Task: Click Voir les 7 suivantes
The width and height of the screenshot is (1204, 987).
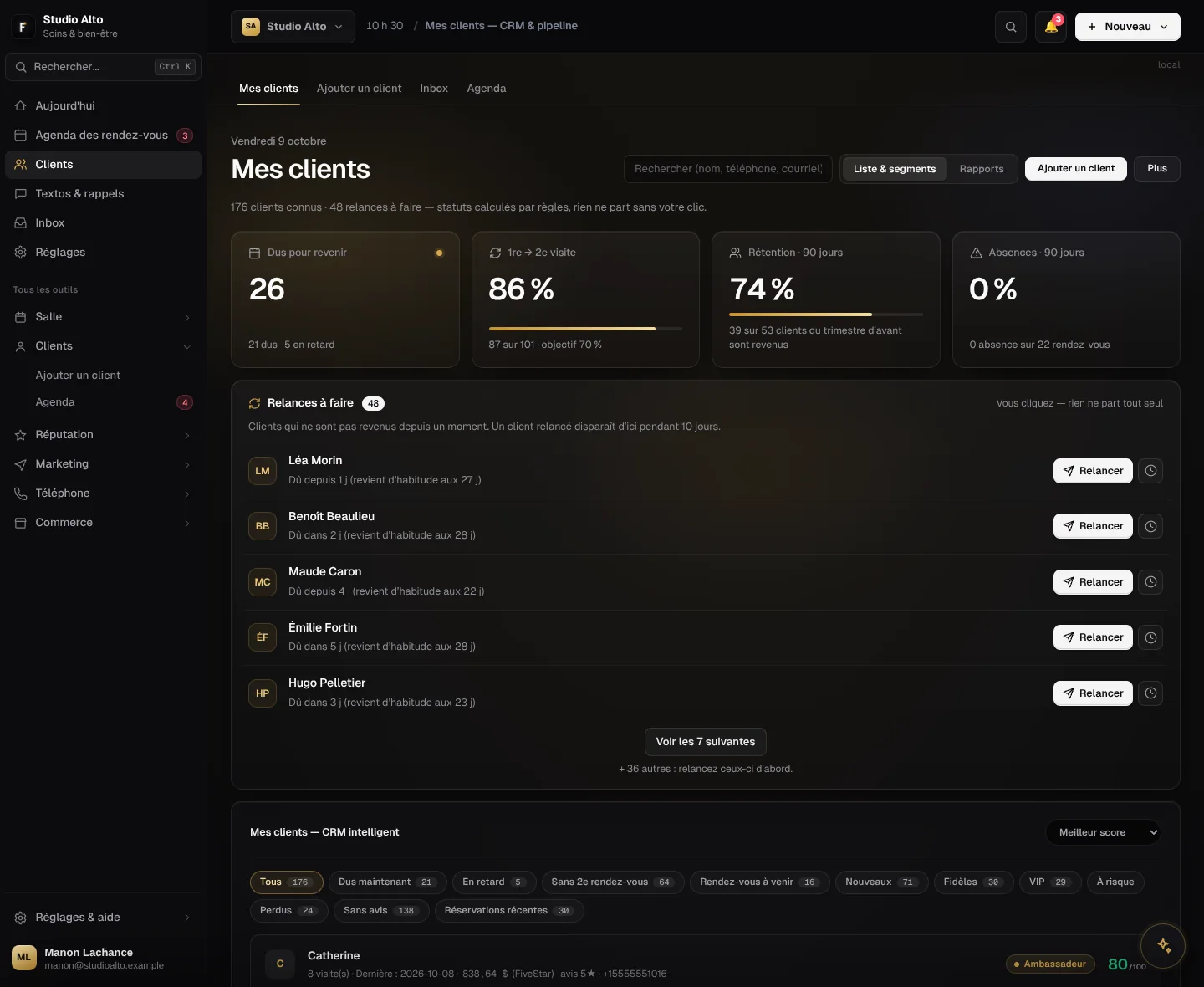Action: (706, 742)
